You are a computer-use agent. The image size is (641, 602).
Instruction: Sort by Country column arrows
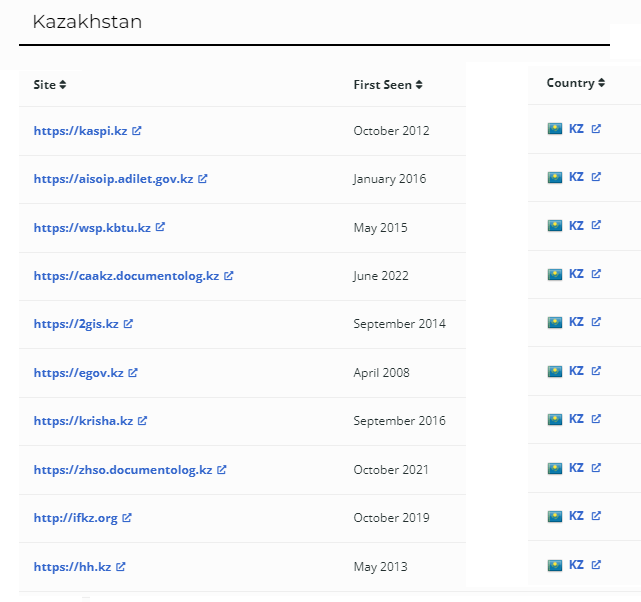point(601,83)
